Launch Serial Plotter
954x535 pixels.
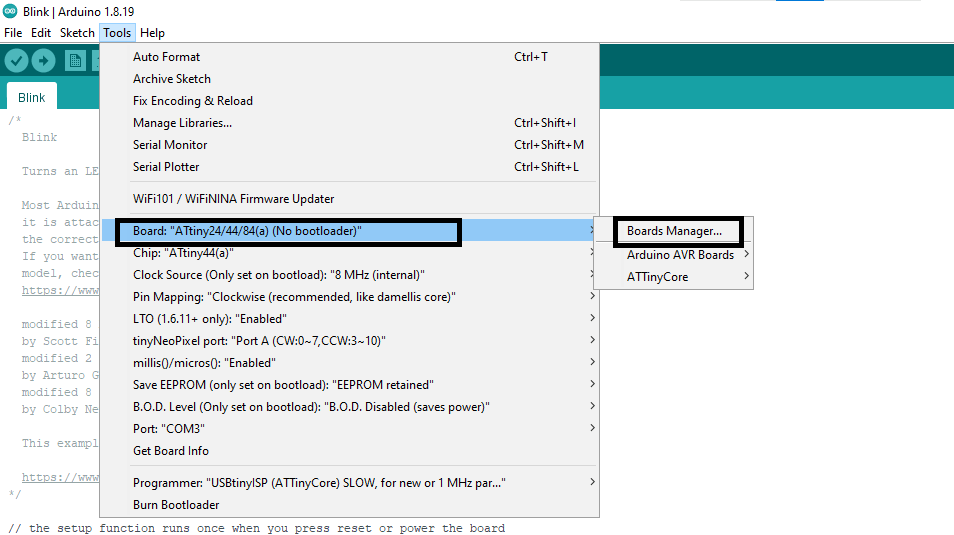click(349, 166)
